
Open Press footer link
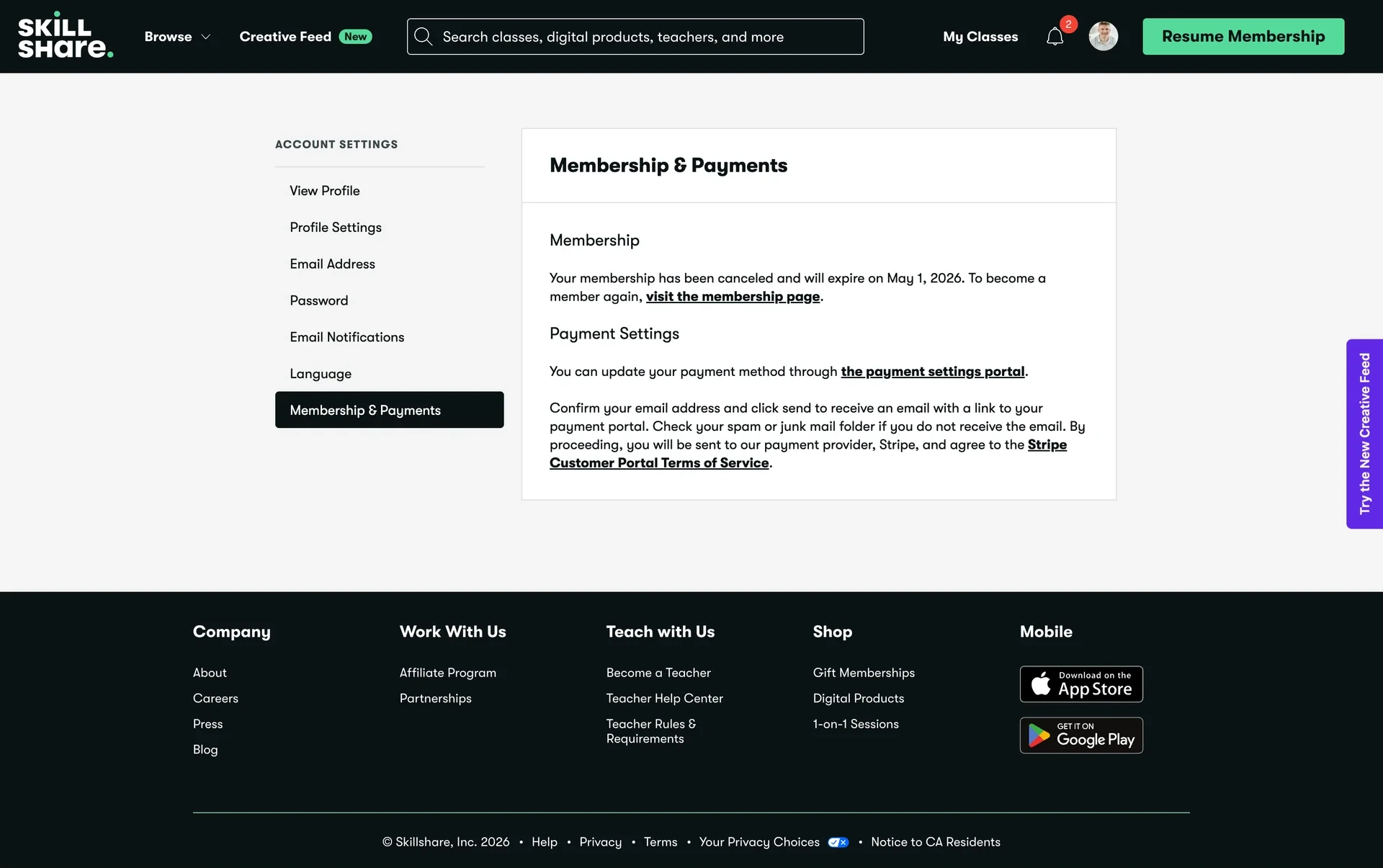pyautogui.click(x=207, y=724)
